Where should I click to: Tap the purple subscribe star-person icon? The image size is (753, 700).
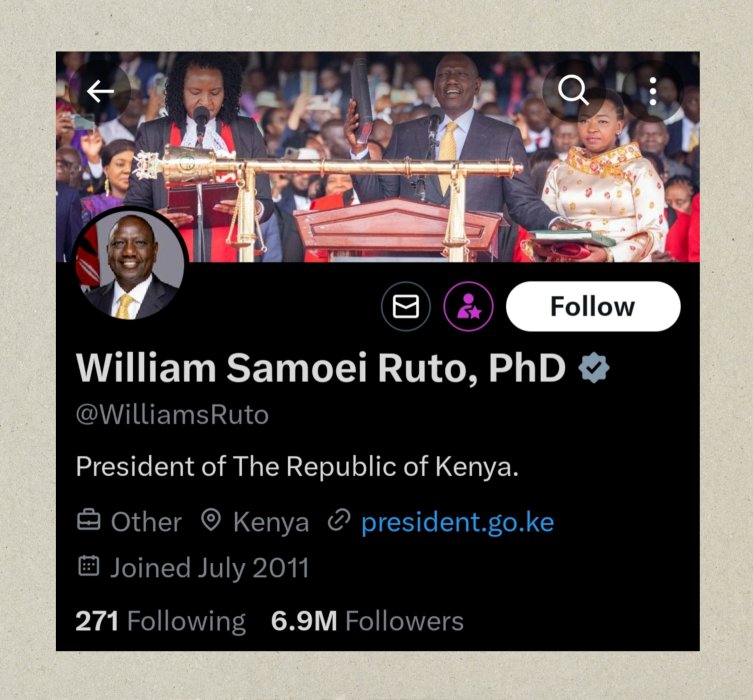tap(468, 306)
